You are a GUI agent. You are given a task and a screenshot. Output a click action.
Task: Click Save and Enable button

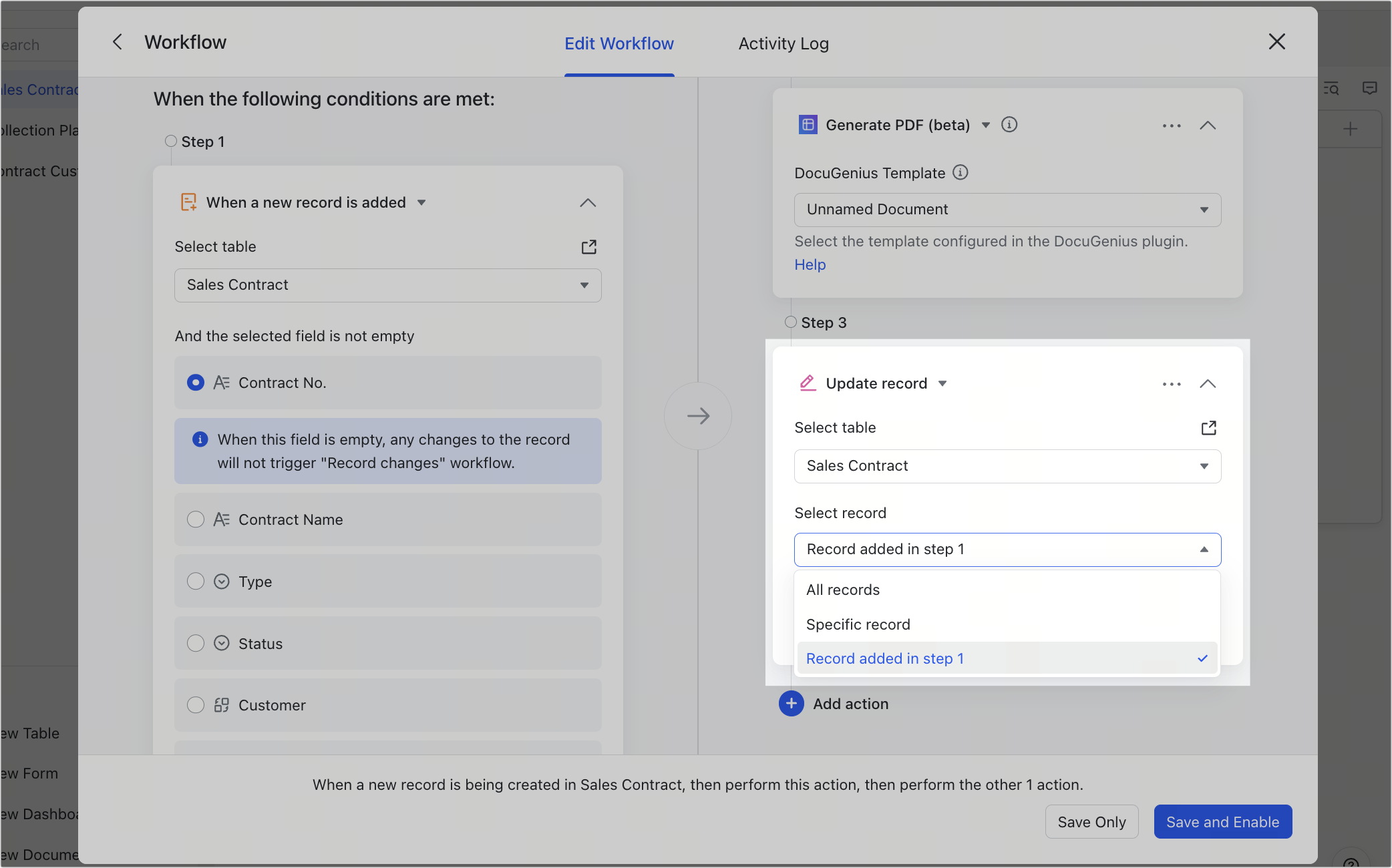1222,822
